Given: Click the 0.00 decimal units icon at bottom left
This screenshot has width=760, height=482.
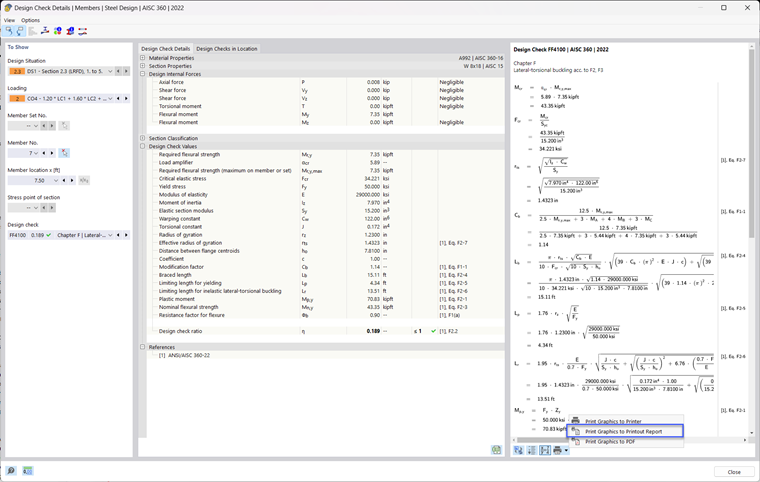Looking at the screenshot, I should [28, 471].
